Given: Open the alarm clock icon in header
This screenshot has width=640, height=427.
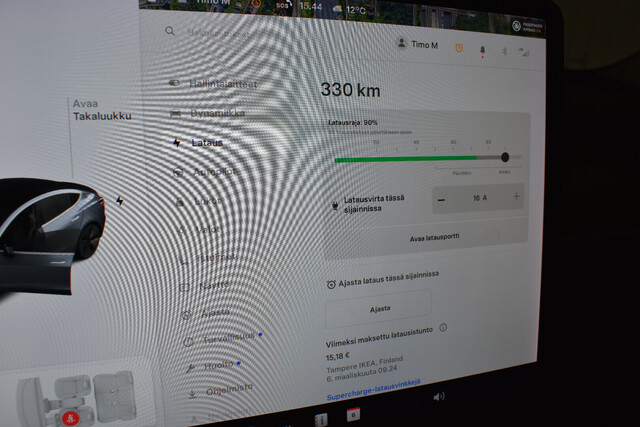Looking at the screenshot, I should tap(460, 45).
